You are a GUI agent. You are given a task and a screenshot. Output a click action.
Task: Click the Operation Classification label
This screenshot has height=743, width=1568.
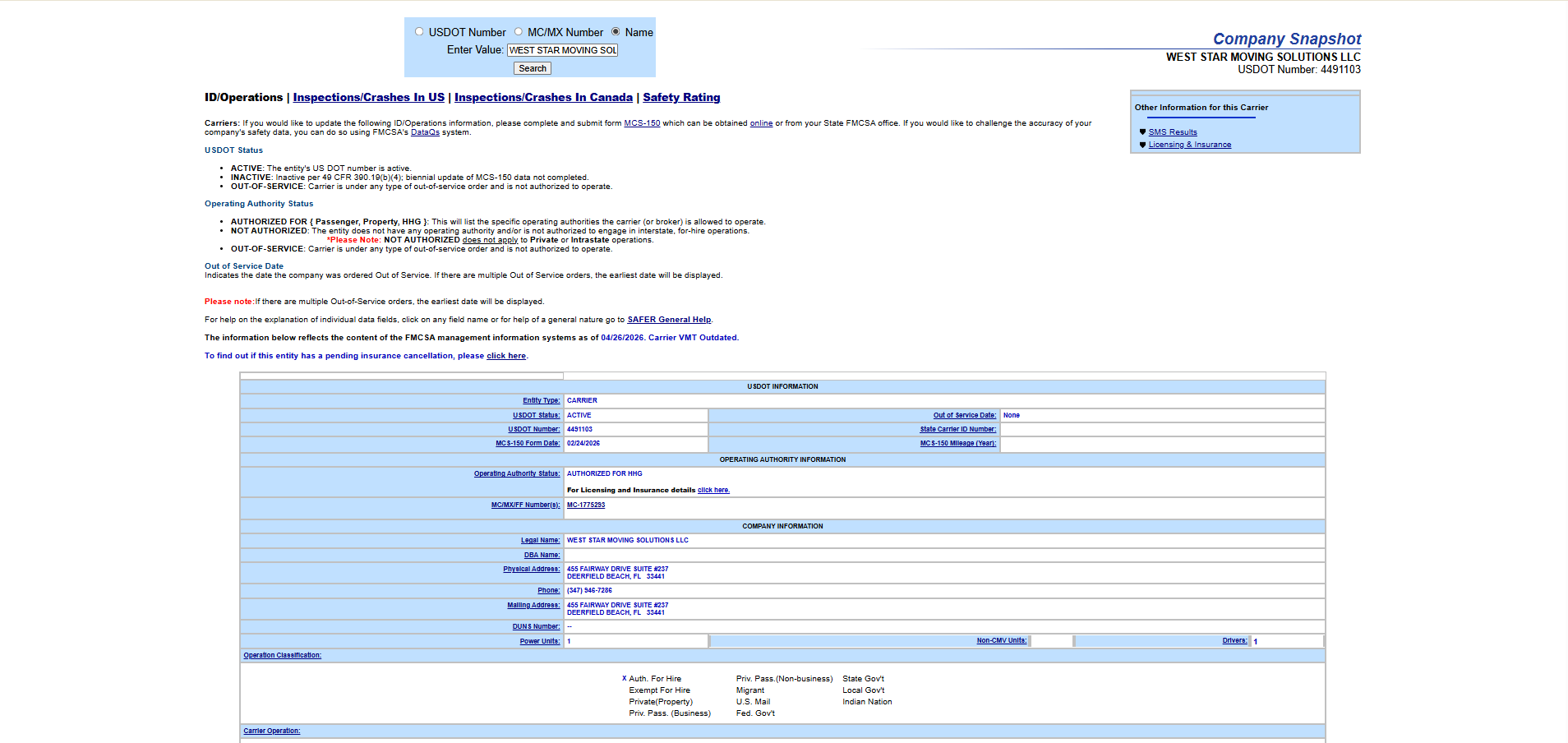coord(282,655)
